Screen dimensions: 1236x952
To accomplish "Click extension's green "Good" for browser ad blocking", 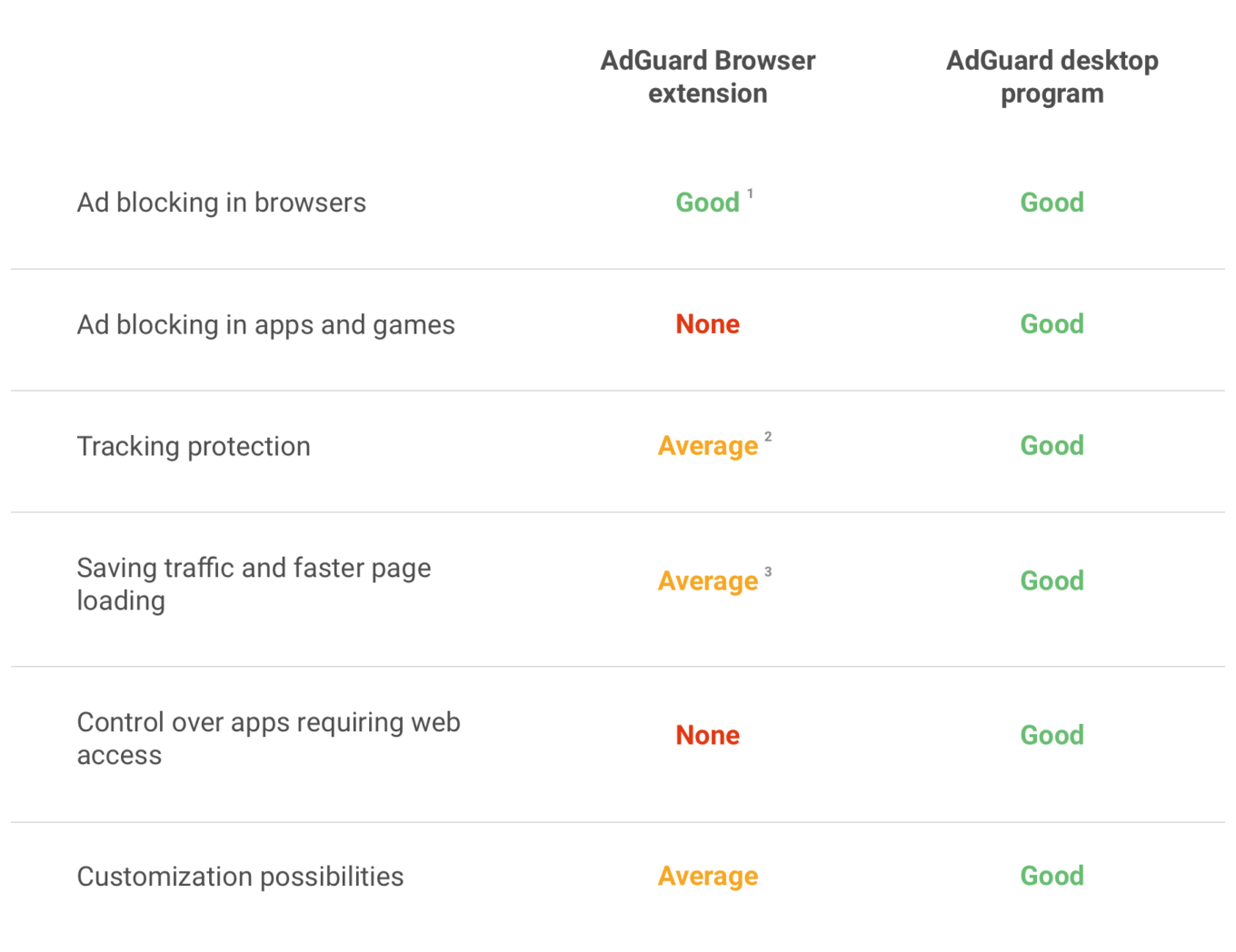I will tap(707, 203).
